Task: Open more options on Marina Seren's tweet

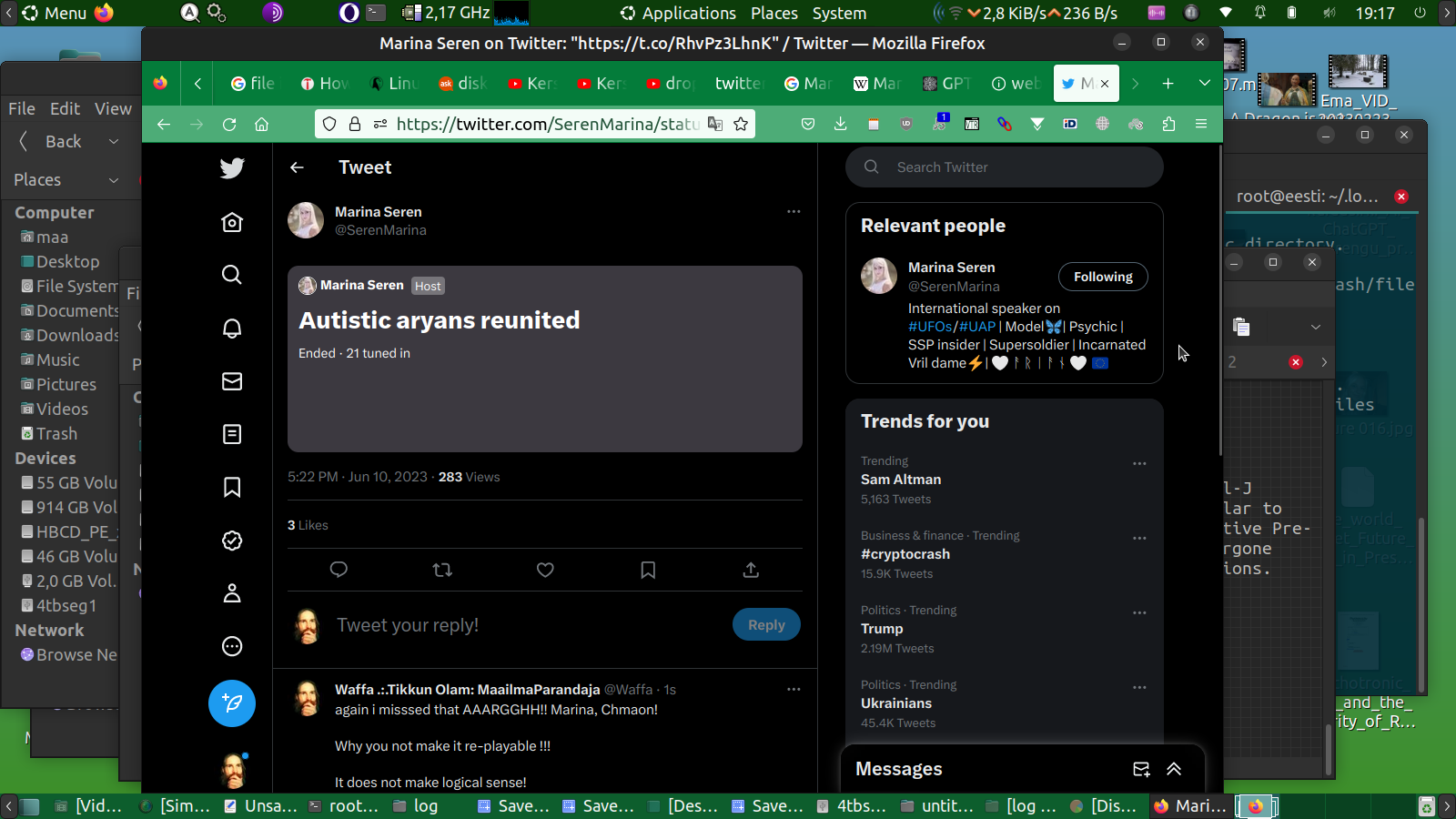Action: [794, 211]
